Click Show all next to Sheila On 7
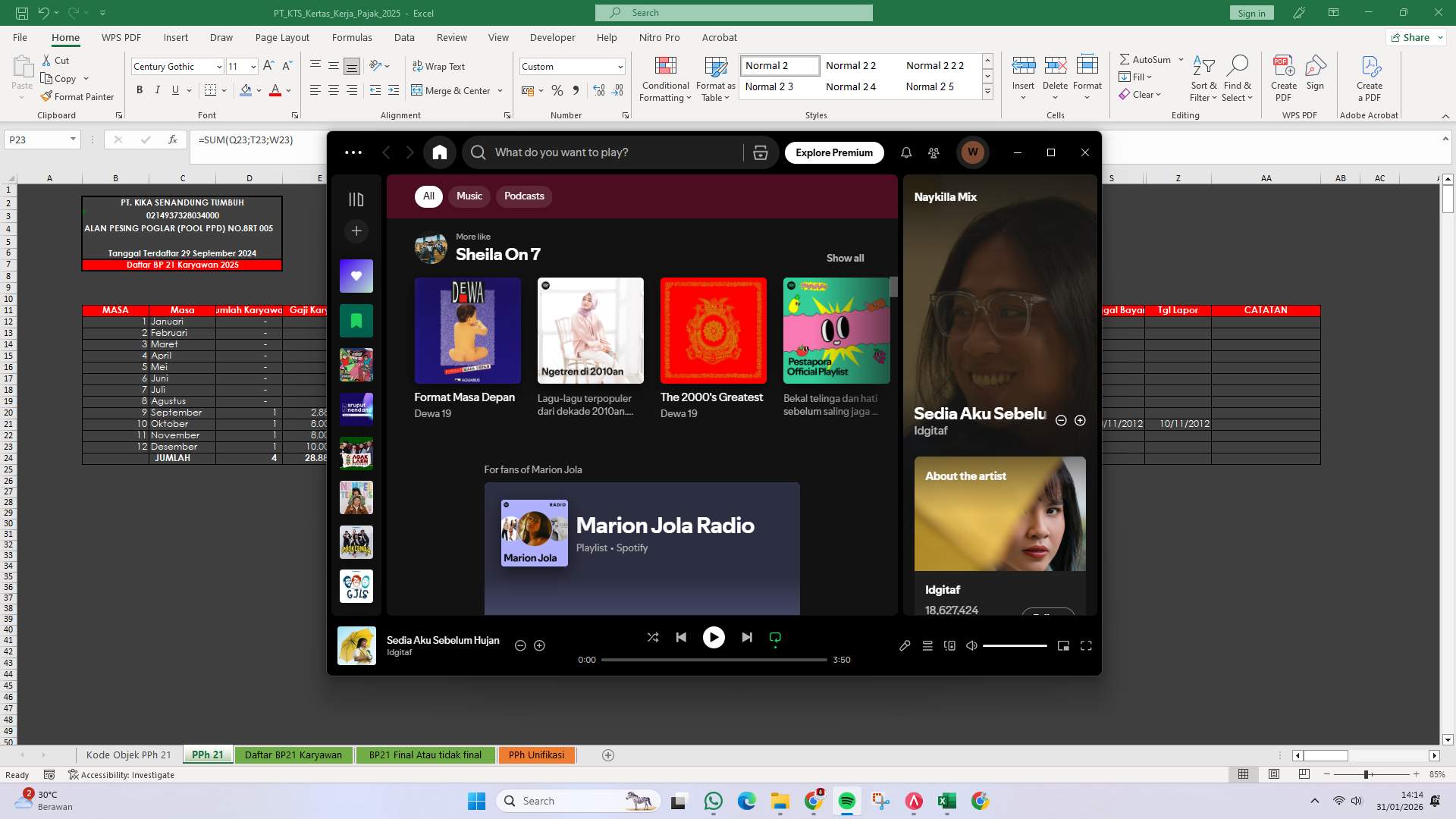The image size is (1456, 819). tap(845, 258)
